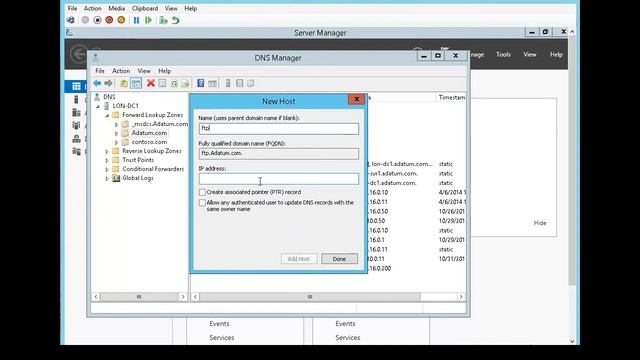Select the Global Logs tree item
The image size is (640, 360).
[x=138, y=178]
